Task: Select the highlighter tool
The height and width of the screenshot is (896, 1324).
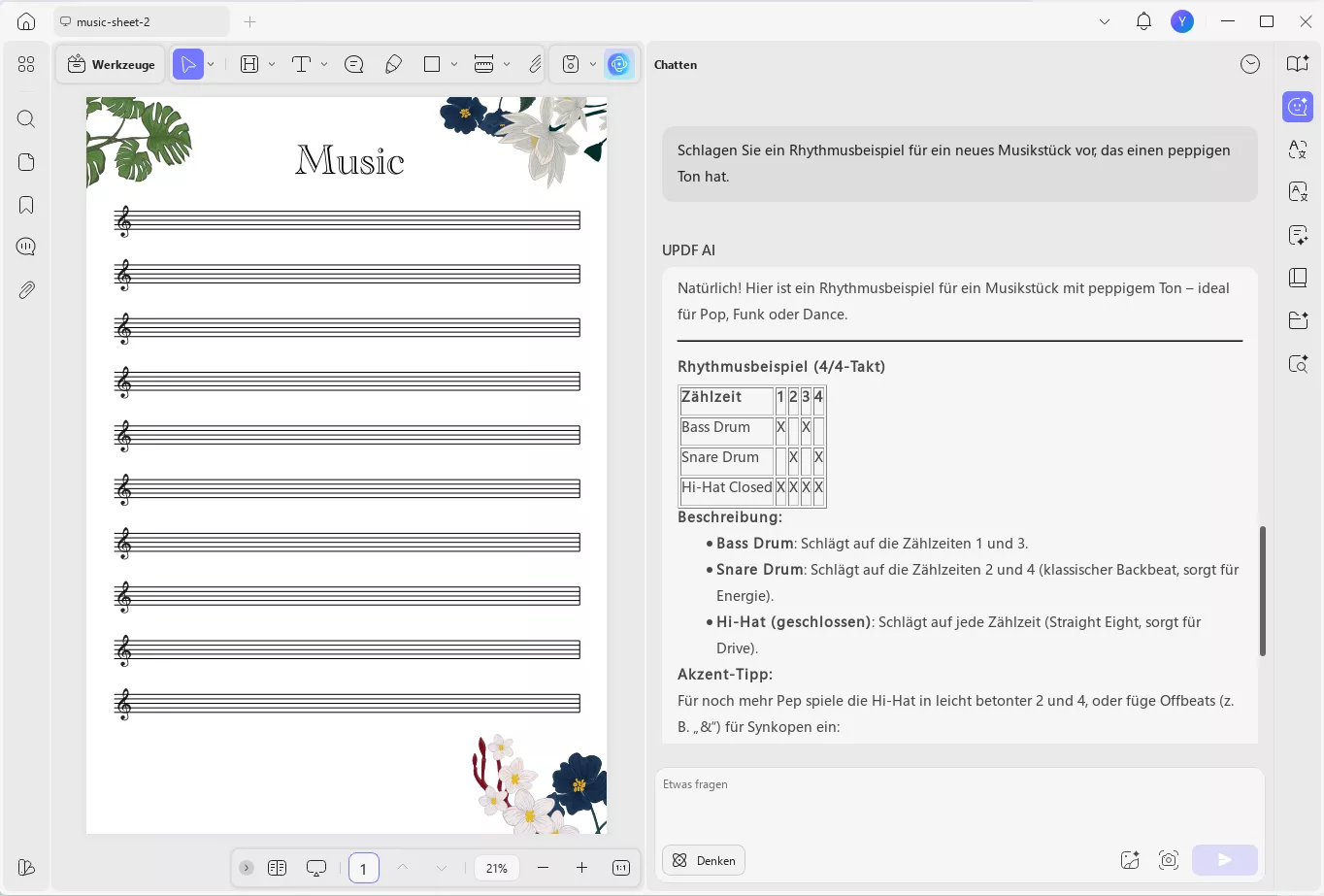Action: [x=249, y=64]
